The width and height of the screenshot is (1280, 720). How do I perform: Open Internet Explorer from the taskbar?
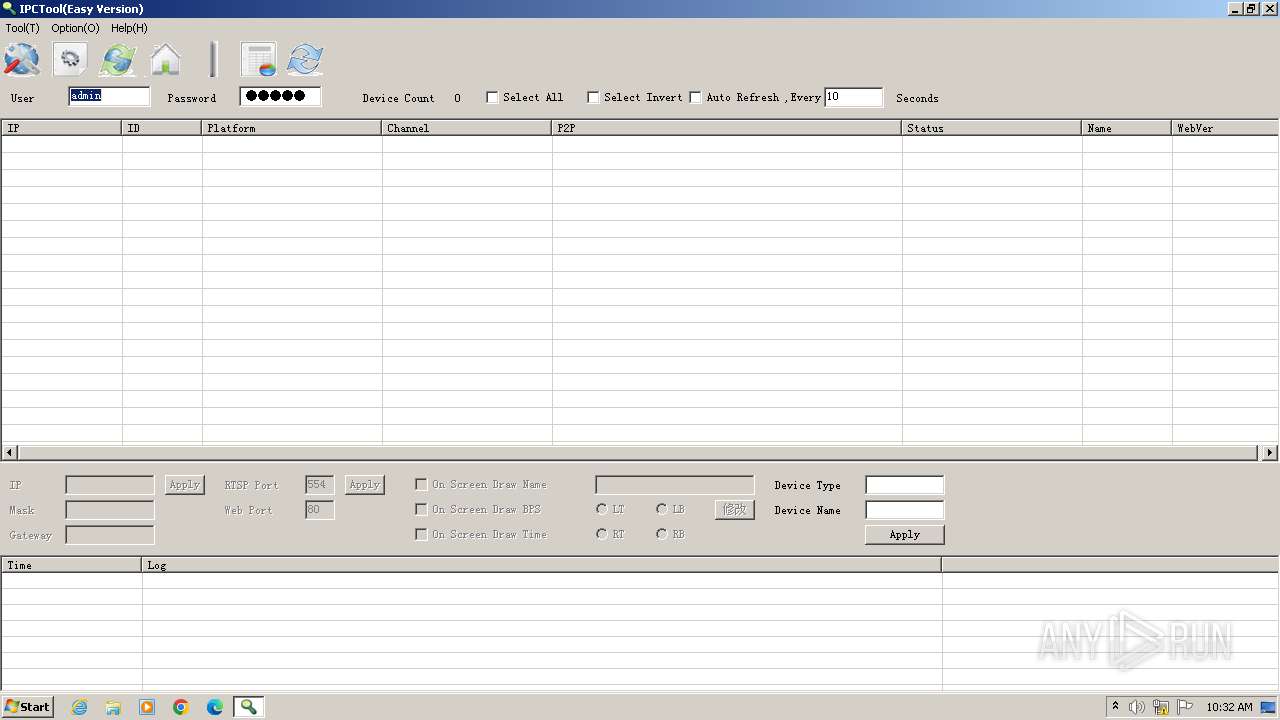79,707
